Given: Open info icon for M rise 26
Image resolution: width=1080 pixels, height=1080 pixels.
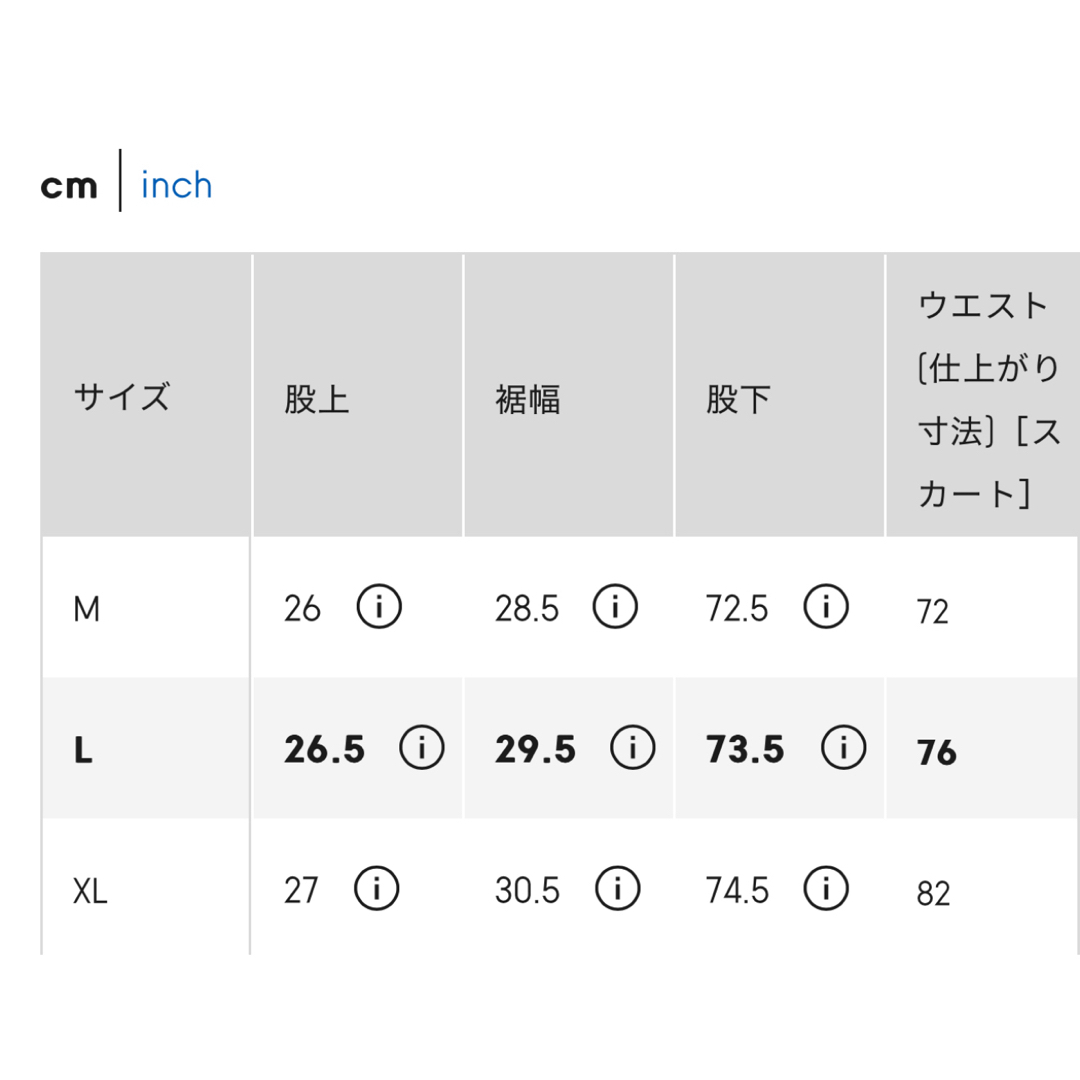Looking at the screenshot, I should coord(379,607).
